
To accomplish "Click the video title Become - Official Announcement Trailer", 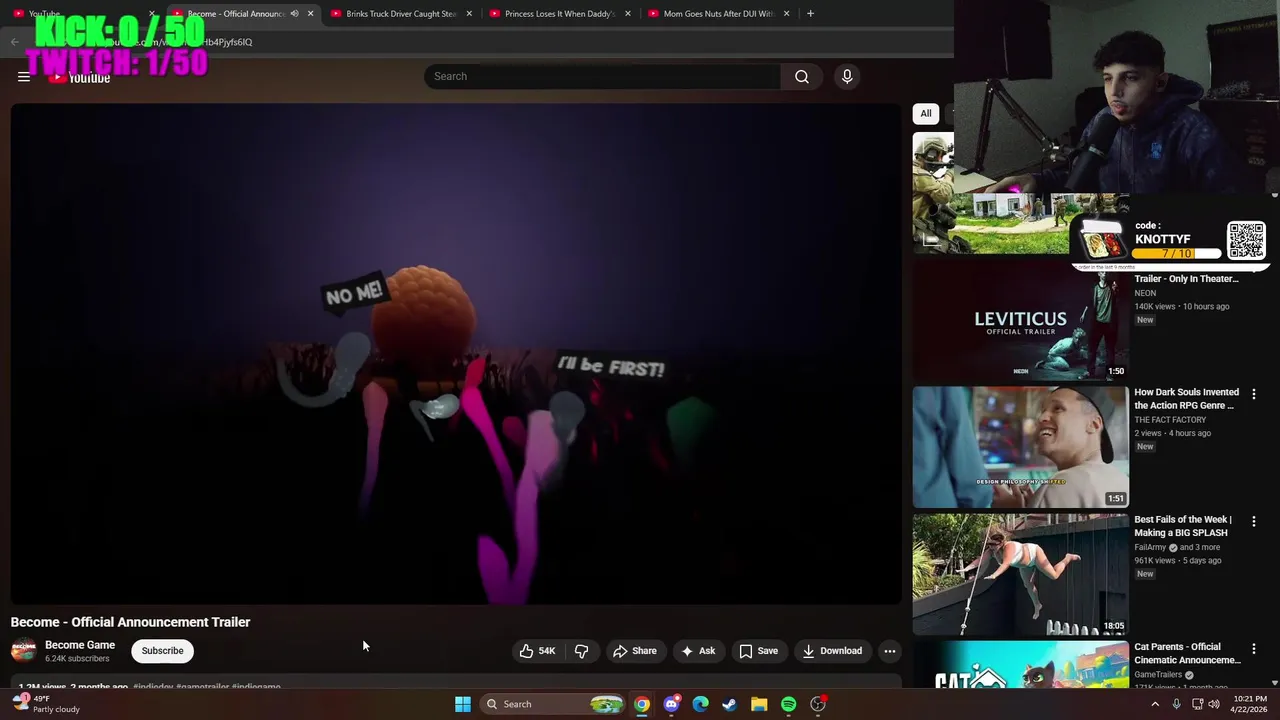I will click(130, 622).
